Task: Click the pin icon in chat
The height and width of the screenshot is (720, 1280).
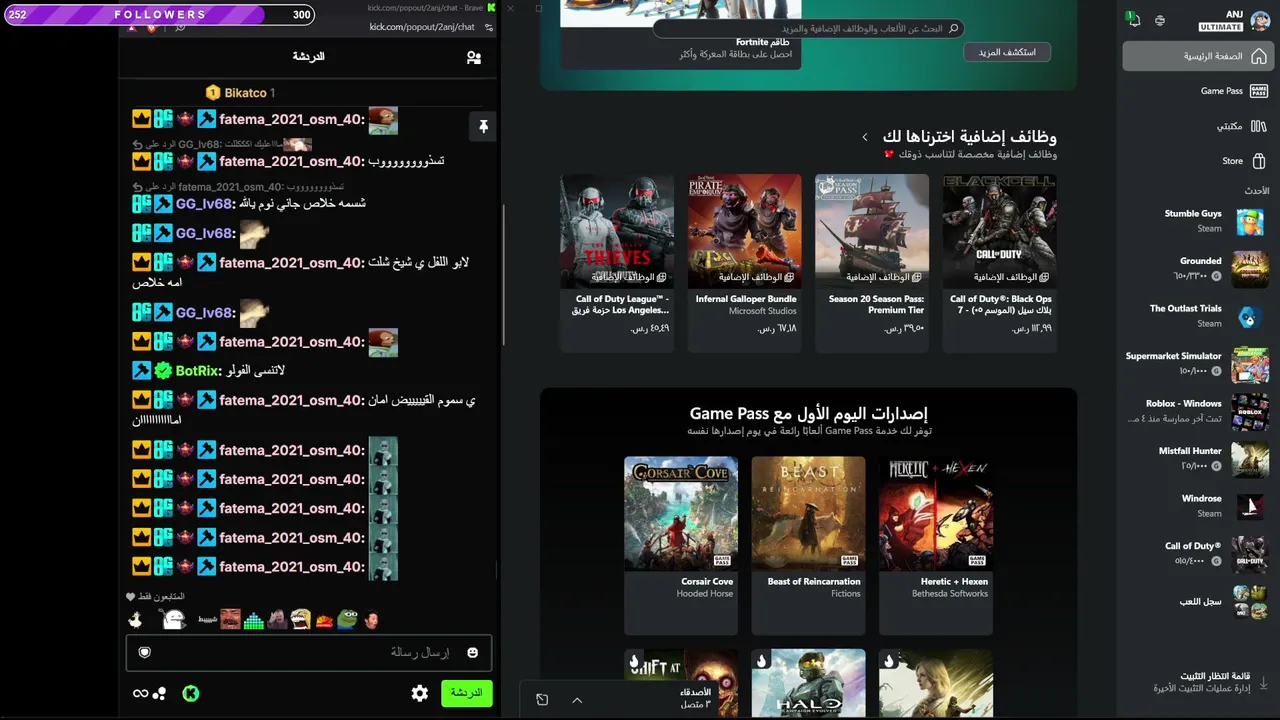Action: (483, 126)
